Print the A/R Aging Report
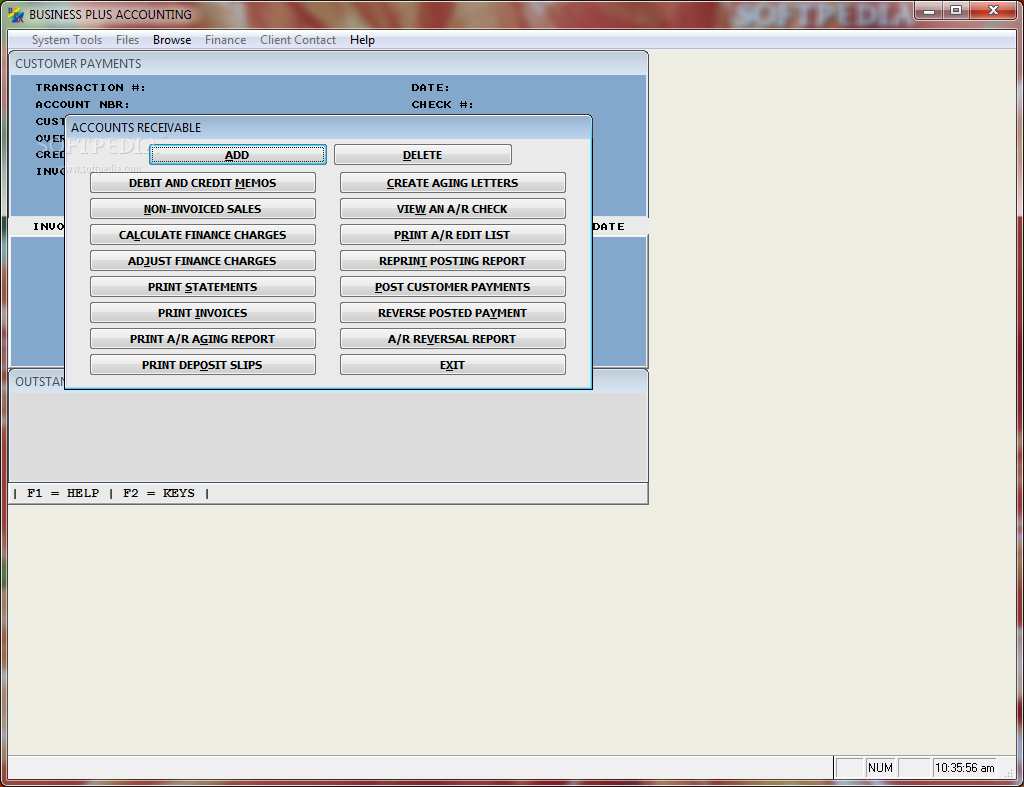 pos(202,339)
